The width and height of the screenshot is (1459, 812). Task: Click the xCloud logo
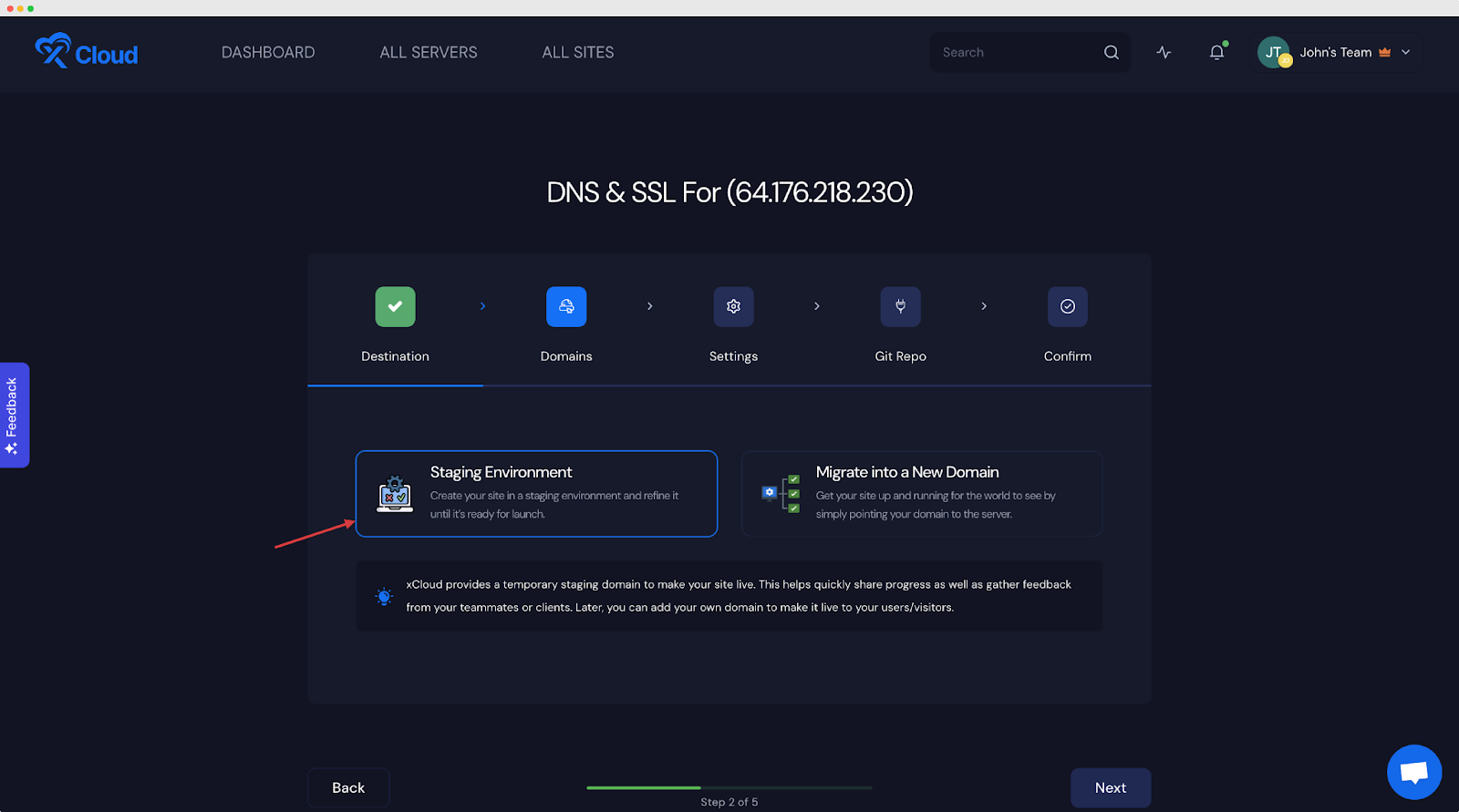(x=87, y=52)
